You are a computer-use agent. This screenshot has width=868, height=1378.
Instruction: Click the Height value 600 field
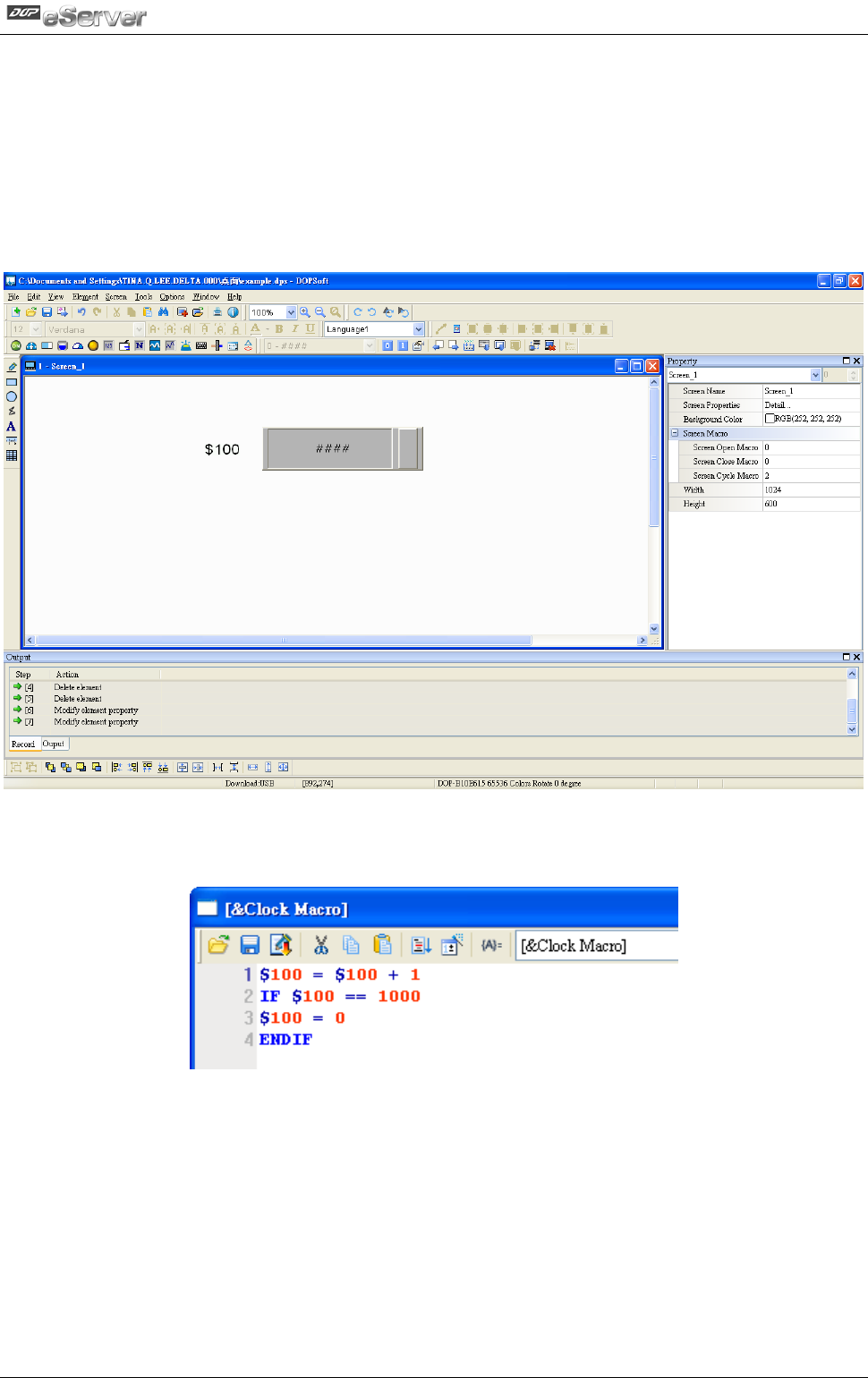tap(811, 504)
